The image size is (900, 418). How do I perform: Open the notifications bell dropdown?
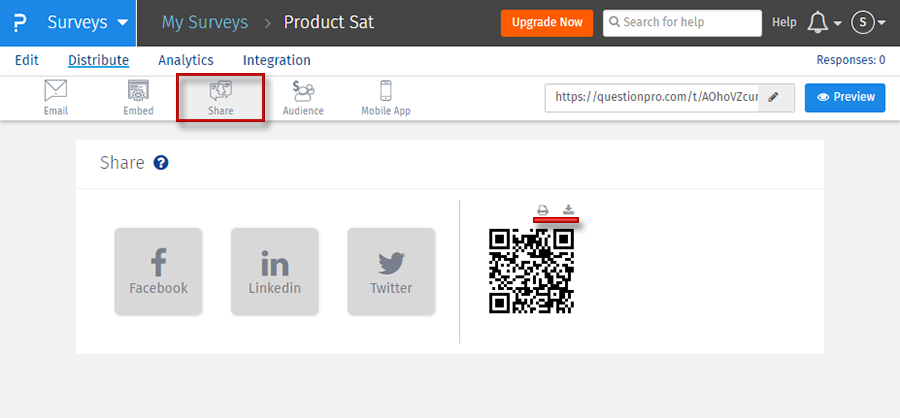[823, 22]
